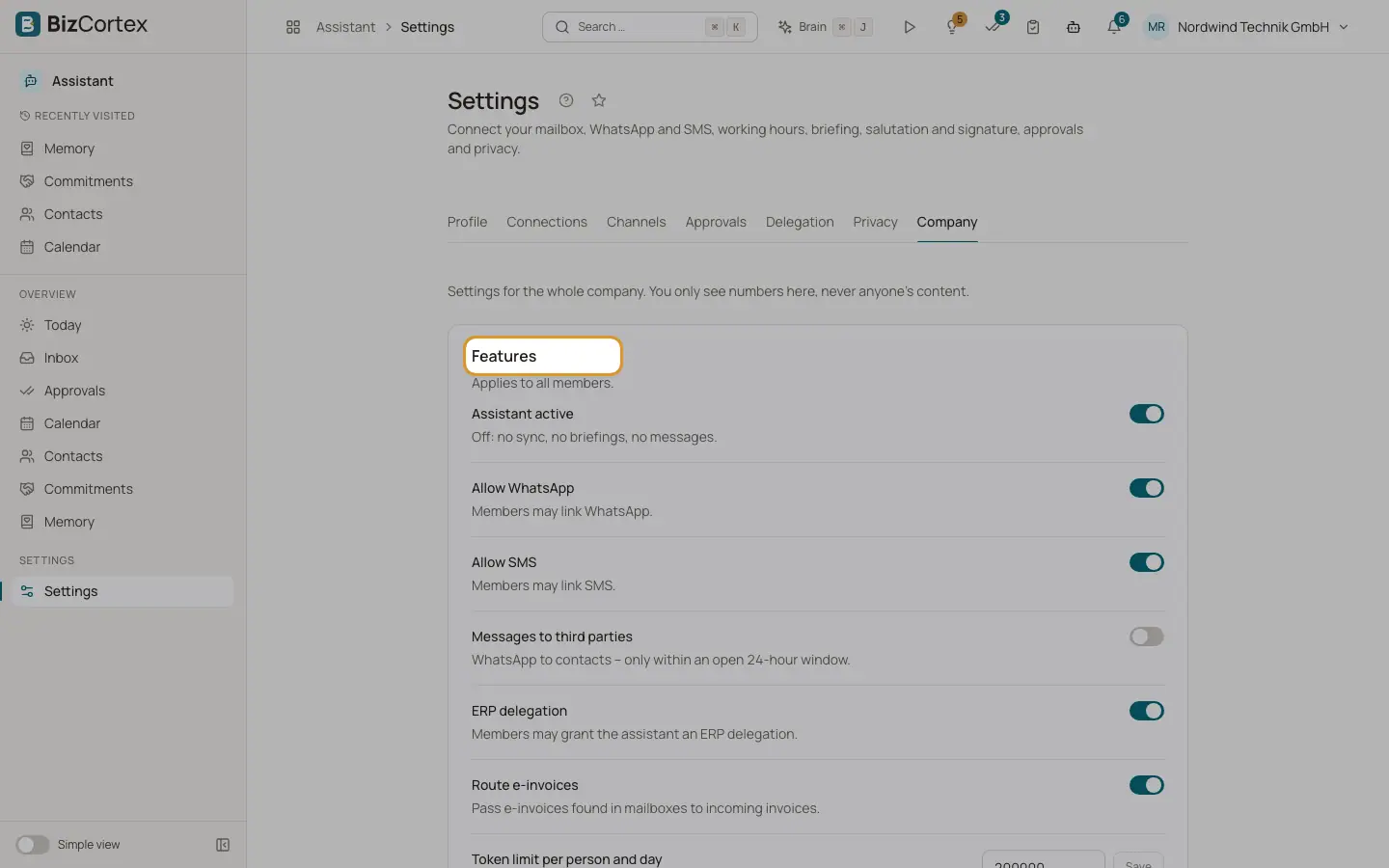Click the play icon in the top bar

[x=909, y=27]
